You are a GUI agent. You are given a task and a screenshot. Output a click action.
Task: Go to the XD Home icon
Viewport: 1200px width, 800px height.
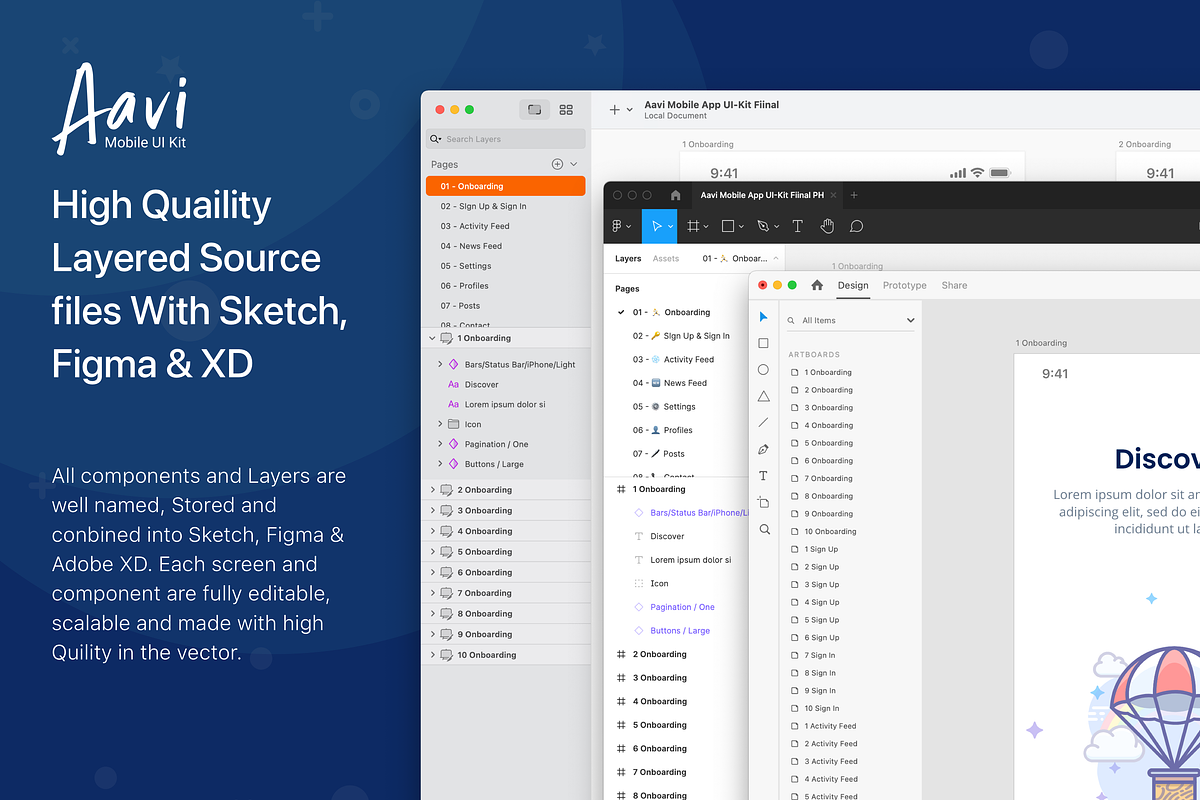point(817,285)
